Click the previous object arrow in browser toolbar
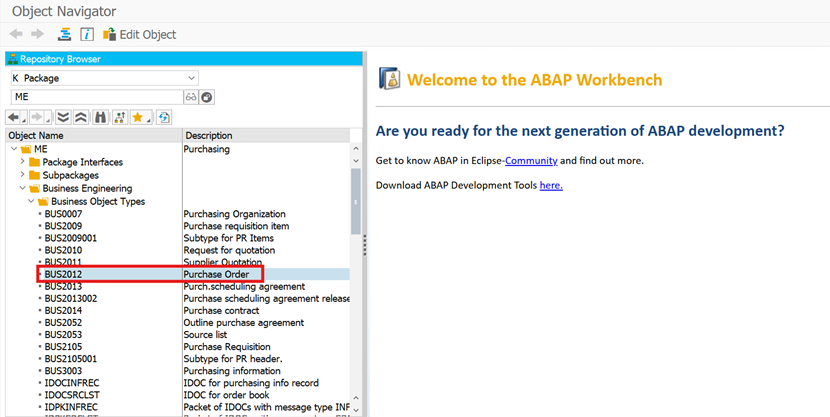 15,117
